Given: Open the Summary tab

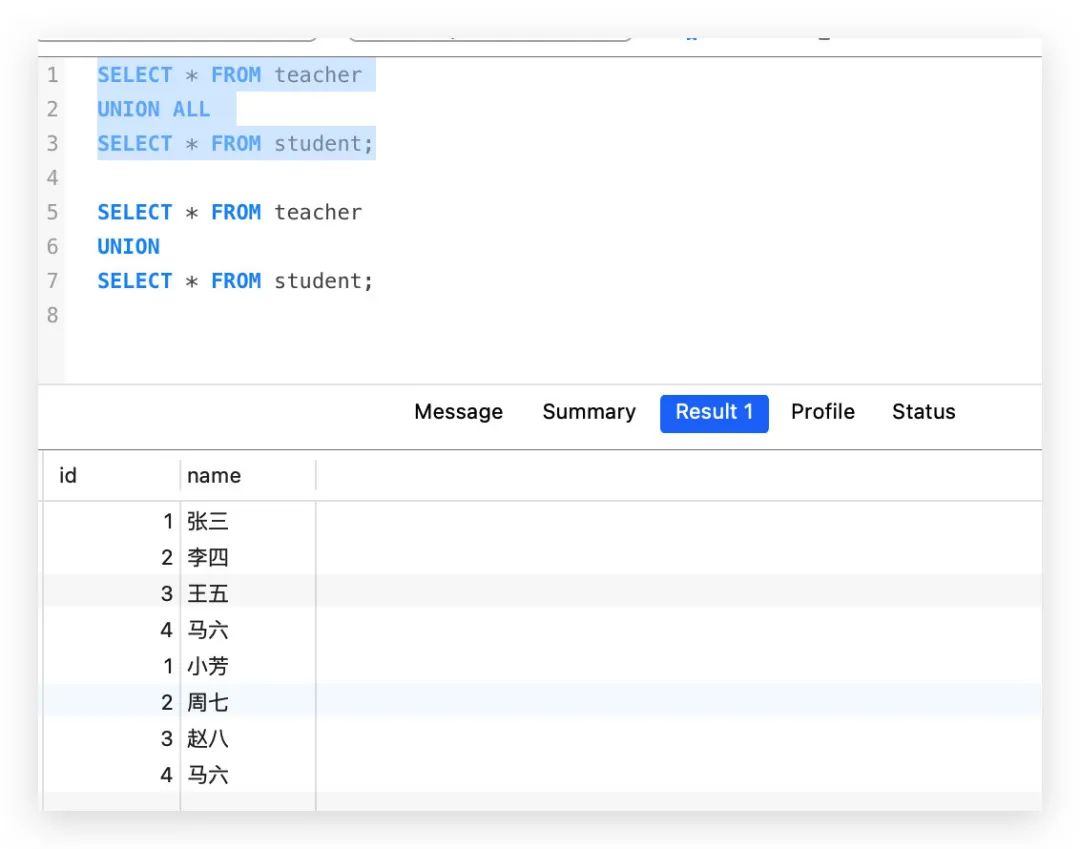Looking at the screenshot, I should point(588,412).
